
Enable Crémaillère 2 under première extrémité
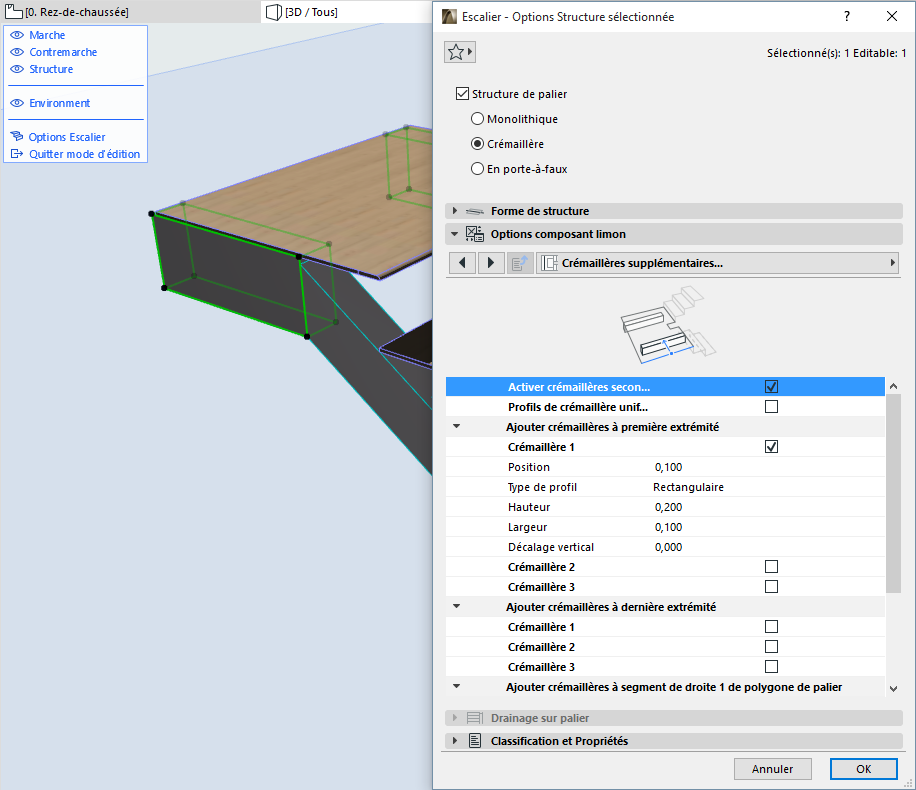pyautogui.click(x=771, y=566)
